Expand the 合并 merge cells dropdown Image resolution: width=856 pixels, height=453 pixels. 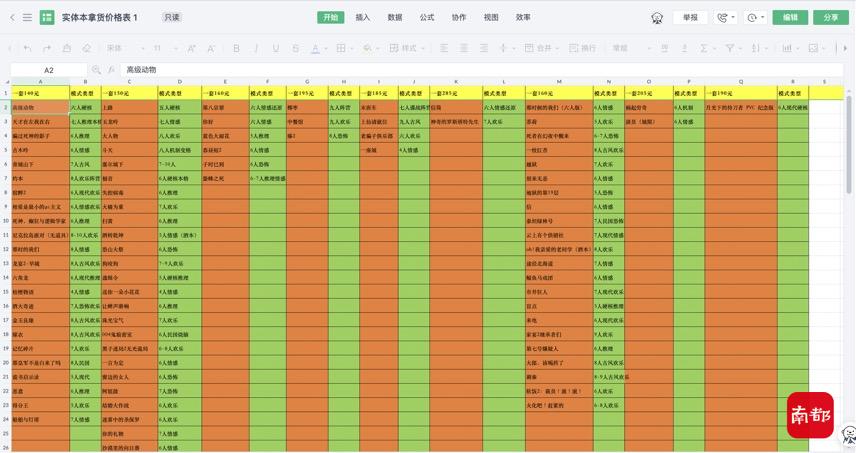558,48
